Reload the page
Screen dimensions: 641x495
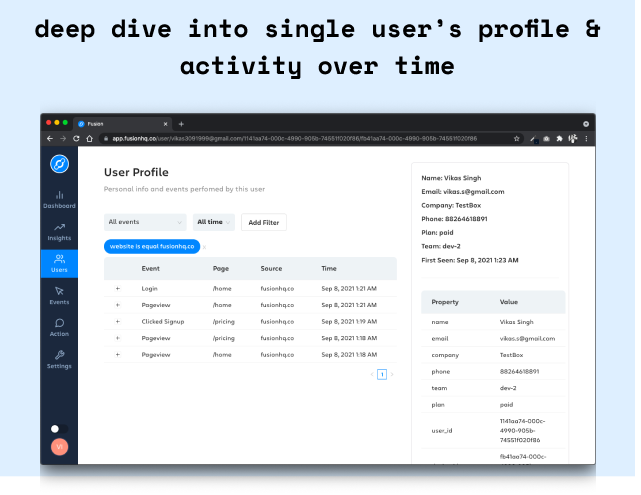(x=76, y=139)
